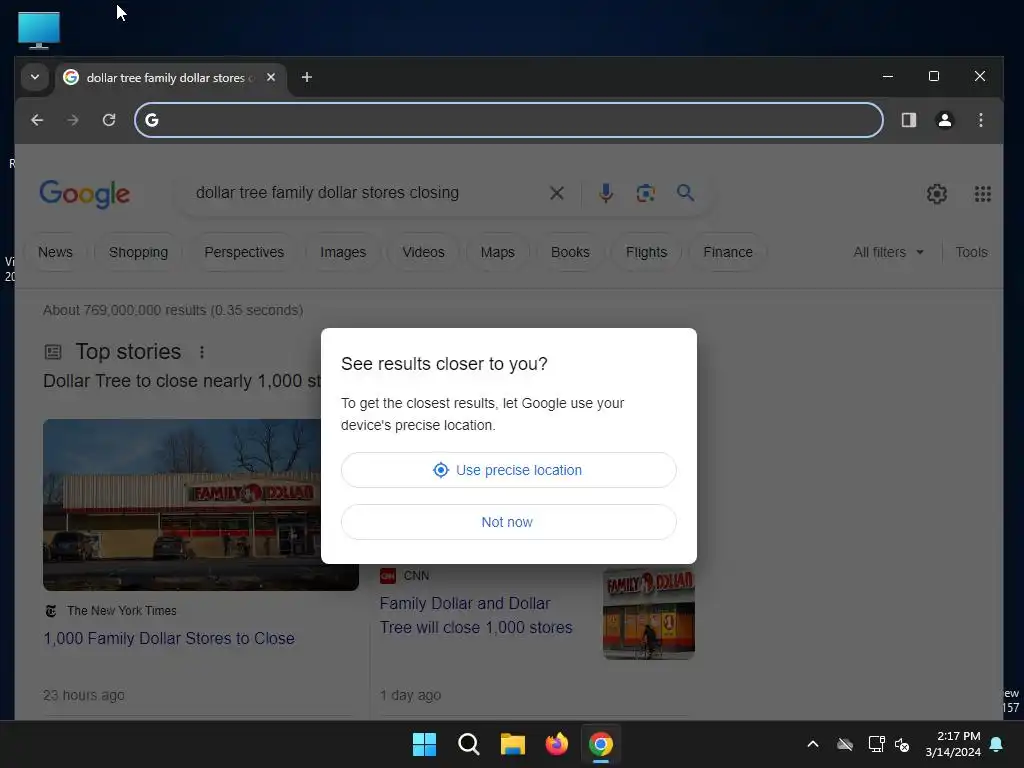Viewport: 1024px width, 768px height.
Task: Click "The New York Times" source label
Action: coord(121,611)
